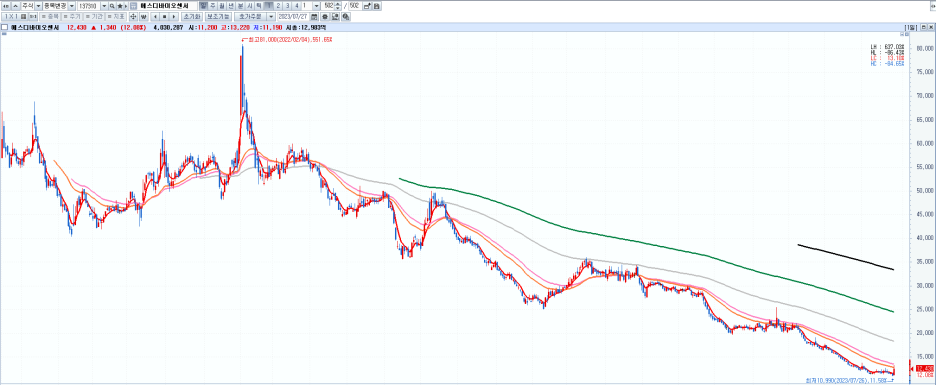Open the chart settings gear icon

tap(325, 16)
